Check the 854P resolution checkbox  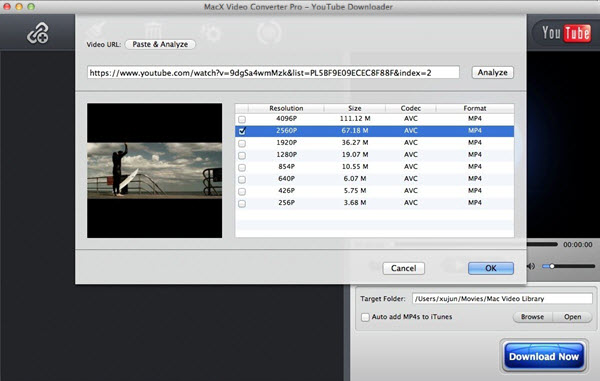click(x=242, y=168)
